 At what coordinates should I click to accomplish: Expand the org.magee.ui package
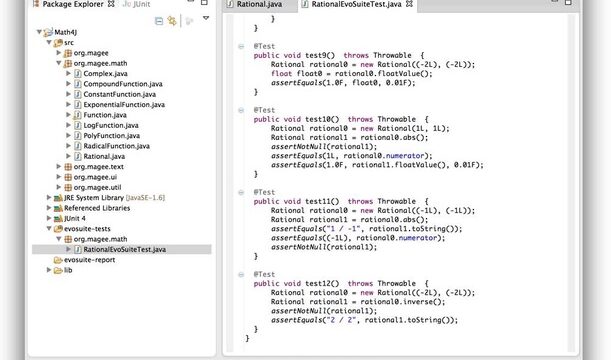pos(59,176)
